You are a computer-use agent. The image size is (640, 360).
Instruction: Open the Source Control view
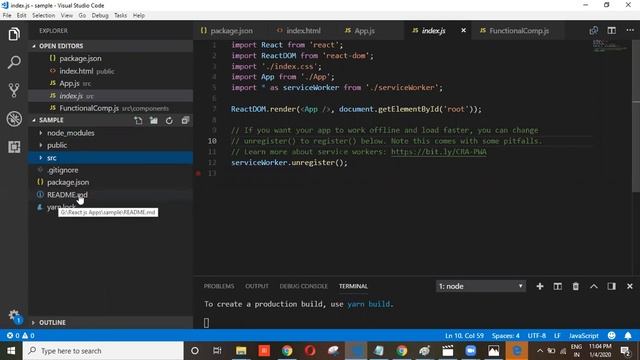pyautogui.click(x=14, y=90)
